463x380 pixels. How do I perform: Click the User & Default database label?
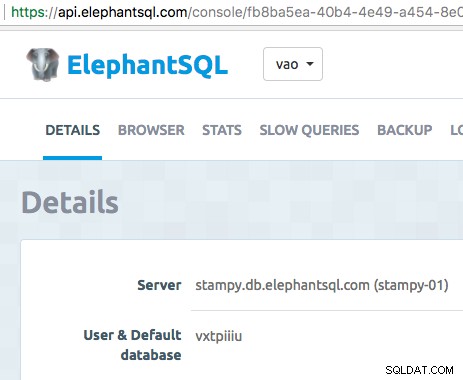[132, 345]
